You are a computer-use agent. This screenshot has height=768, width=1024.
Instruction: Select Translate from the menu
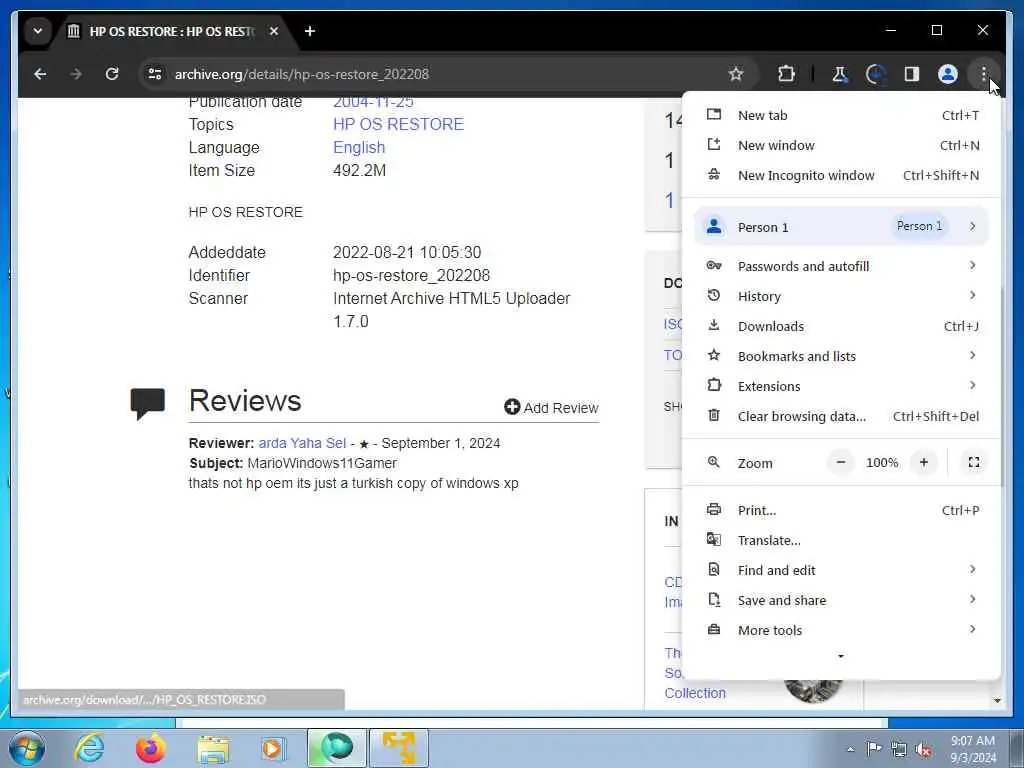point(842,540)
